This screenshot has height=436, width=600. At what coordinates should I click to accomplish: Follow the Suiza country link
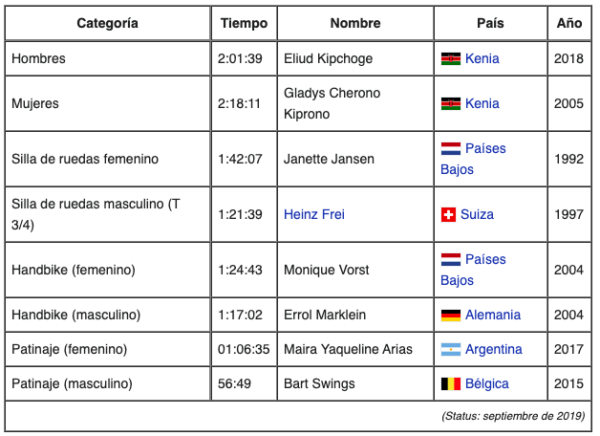478,214
